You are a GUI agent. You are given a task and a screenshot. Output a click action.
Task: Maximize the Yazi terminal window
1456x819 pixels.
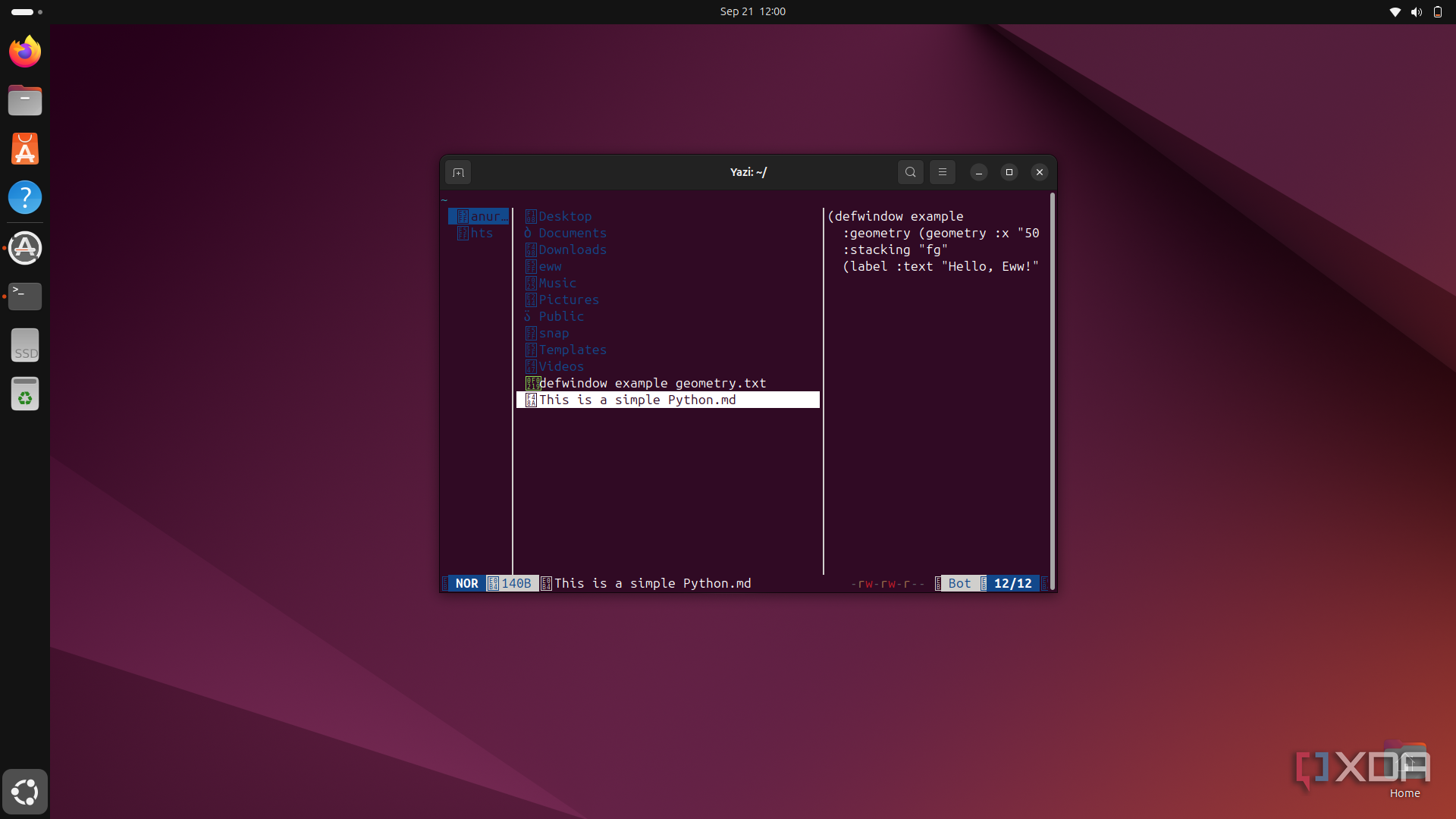point(1009,172)
